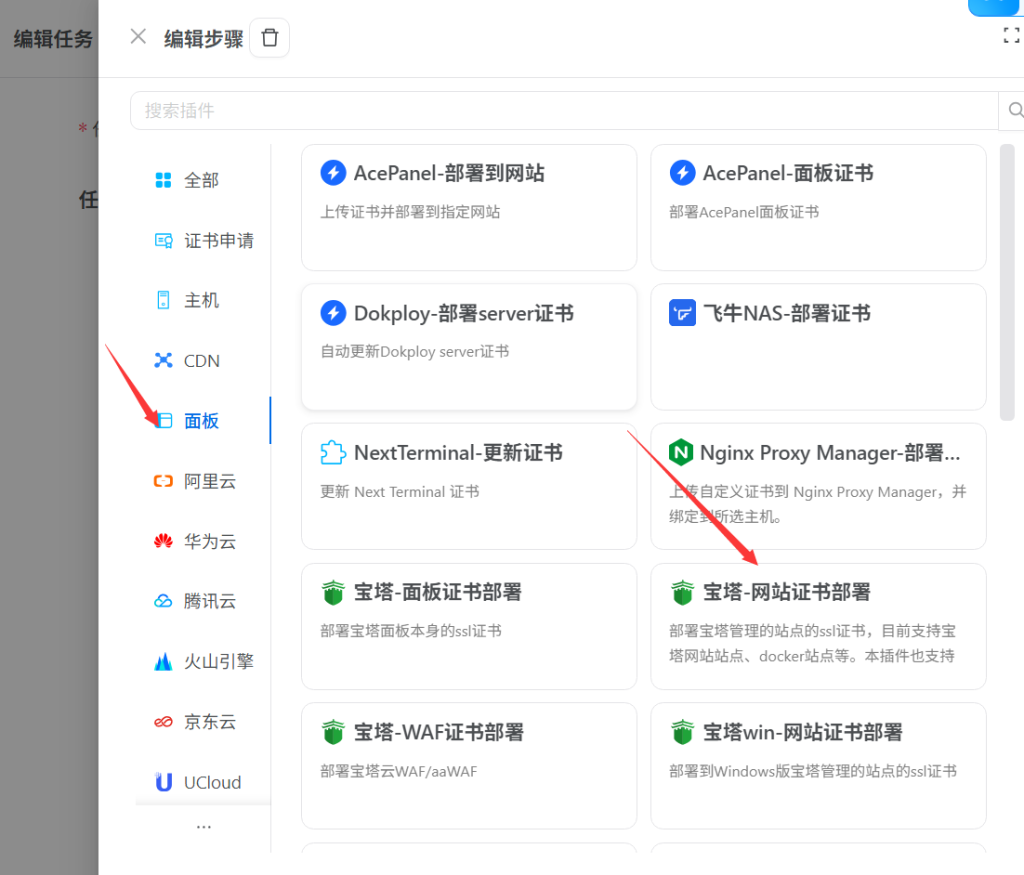Viewport: 1024px width, 875px height.
Task: Click the host device icon beside 主机
Action: tap(163, 300)
